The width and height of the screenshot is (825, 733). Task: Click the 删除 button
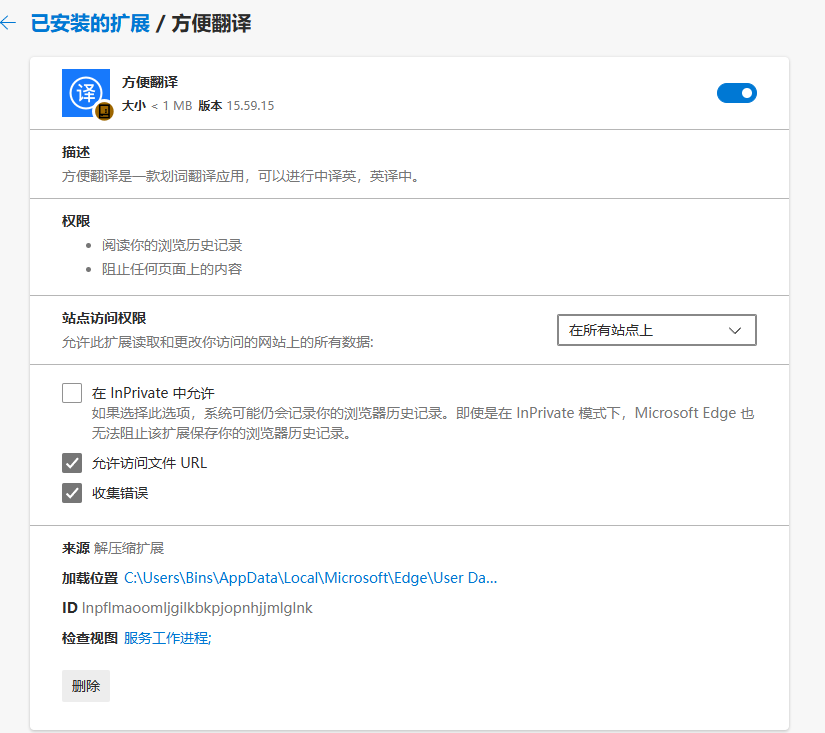click(x=86, y=686)
